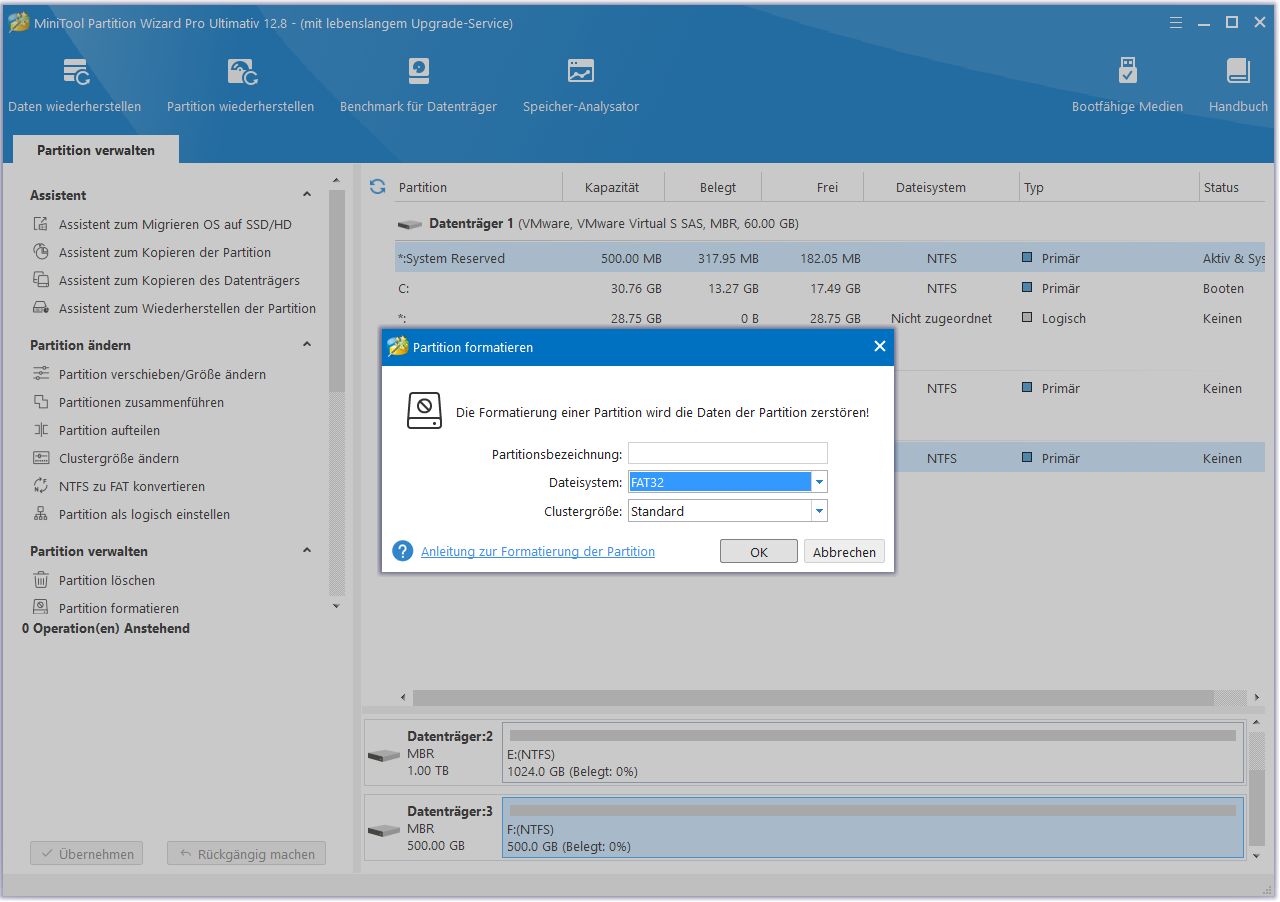This screenshot has width=1280, height=902.
Task: Open Assistent zum Wiederherstellen der Partition
Action: 187,309
